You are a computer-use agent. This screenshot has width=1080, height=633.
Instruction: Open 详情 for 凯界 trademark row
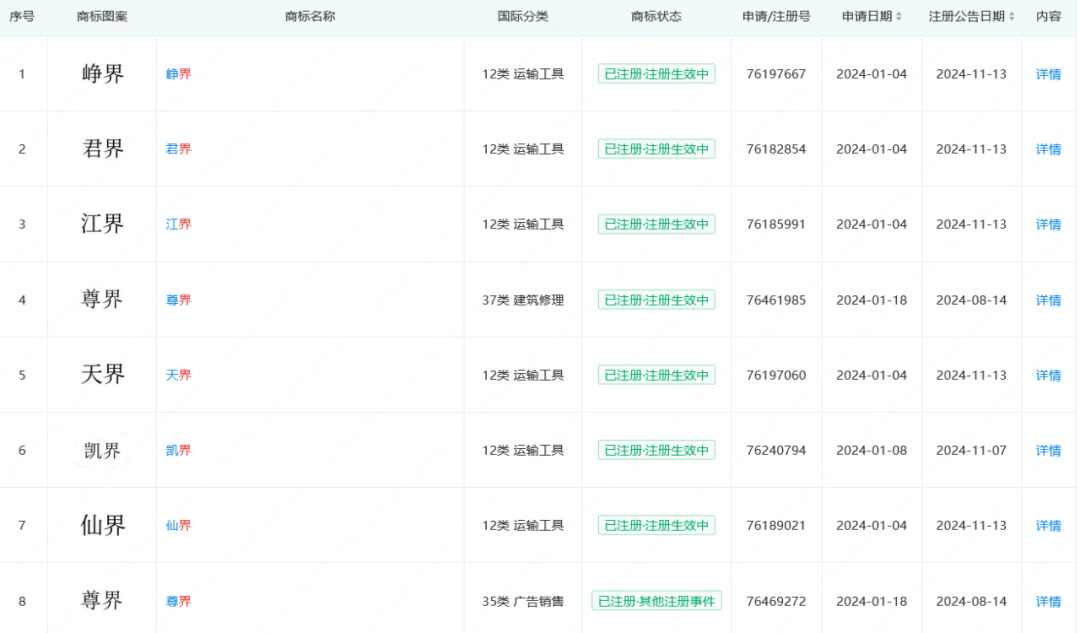tap(1048, 450)
